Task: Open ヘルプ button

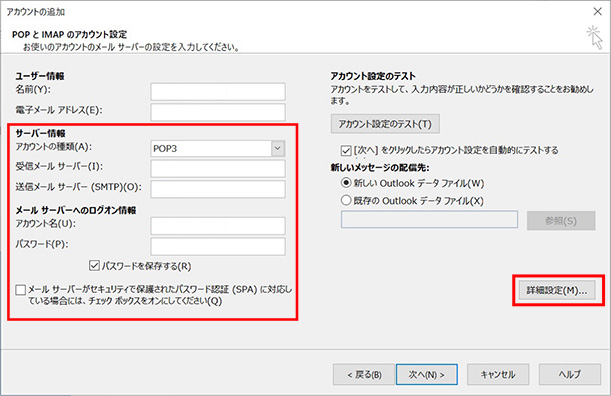Action: (x=570, y=375)
